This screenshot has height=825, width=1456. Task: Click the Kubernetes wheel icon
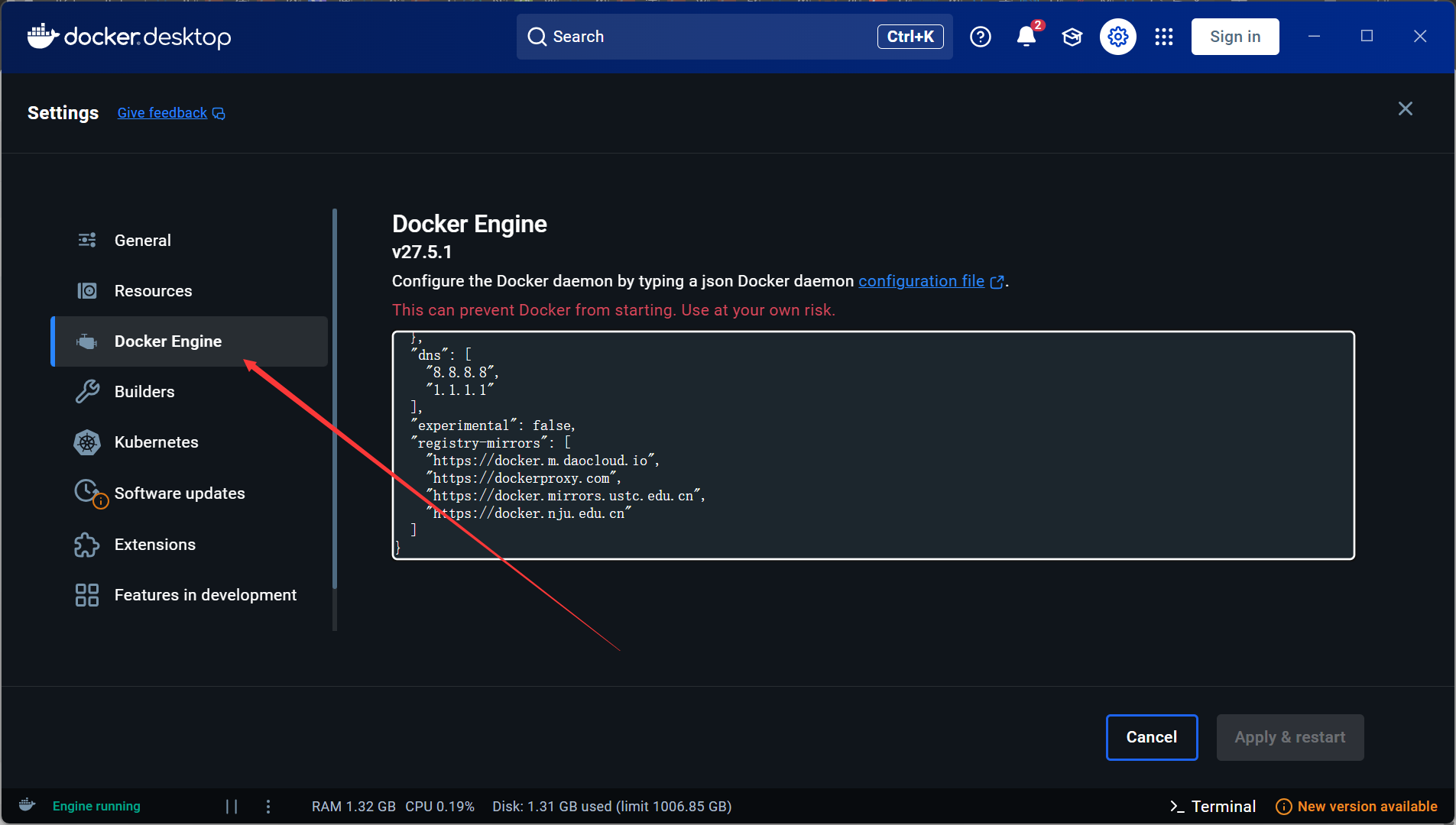click(87, 442)
